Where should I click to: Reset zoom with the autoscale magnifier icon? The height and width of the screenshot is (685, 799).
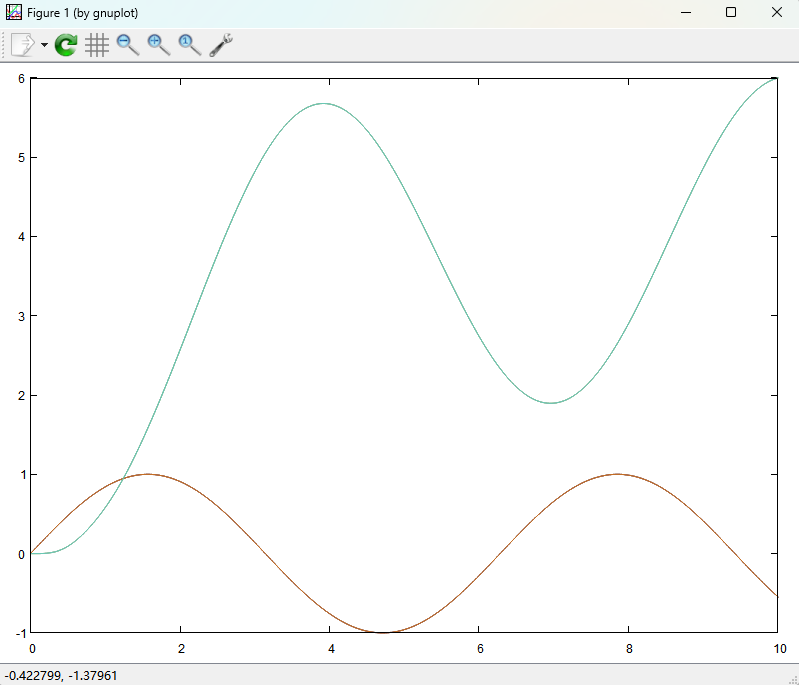[x=190, y=45]
